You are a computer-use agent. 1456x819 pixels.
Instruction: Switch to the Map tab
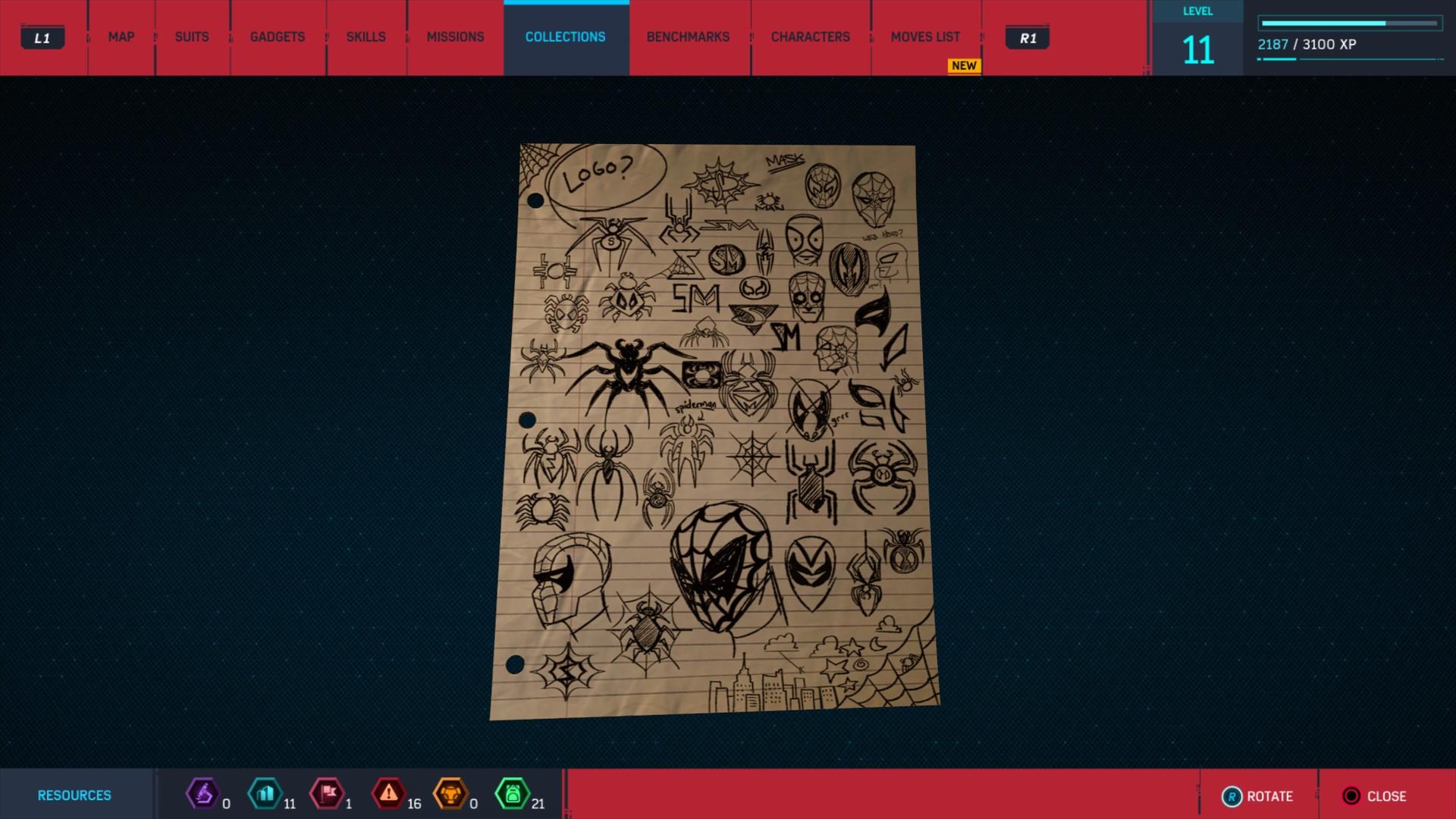coord(121,37)
